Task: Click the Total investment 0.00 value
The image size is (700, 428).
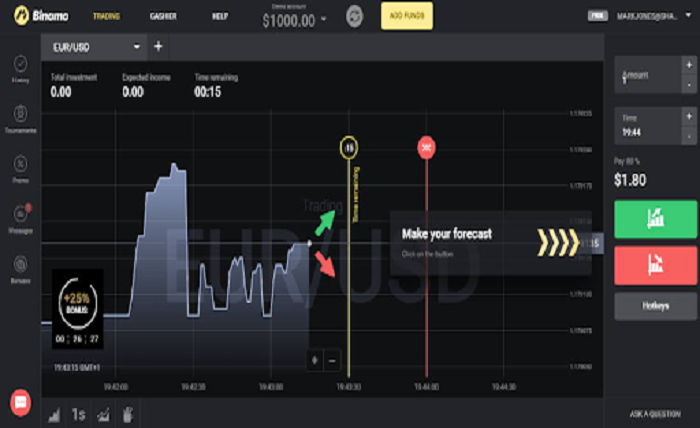Action: (61, 92)
